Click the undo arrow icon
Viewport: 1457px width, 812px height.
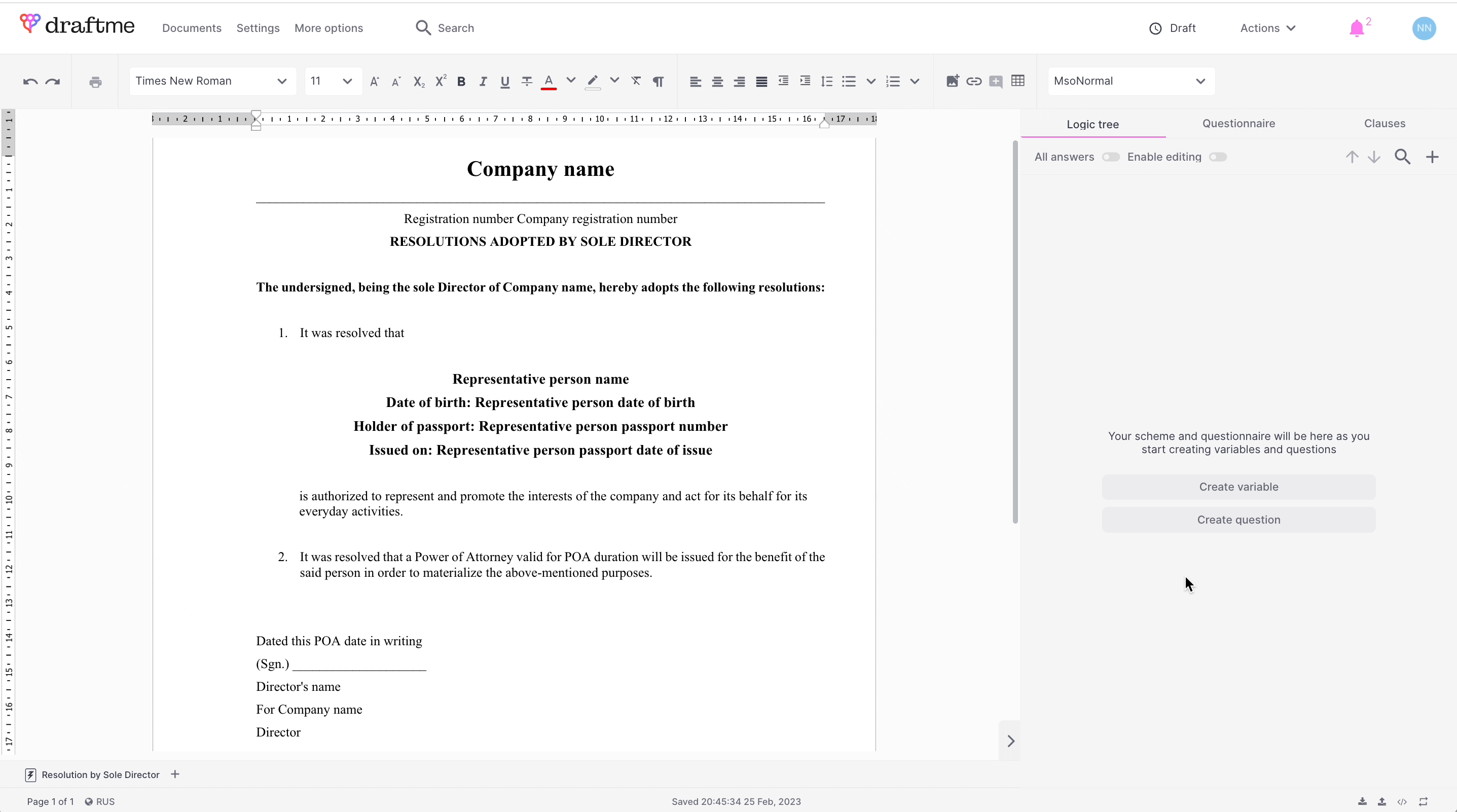30,82
